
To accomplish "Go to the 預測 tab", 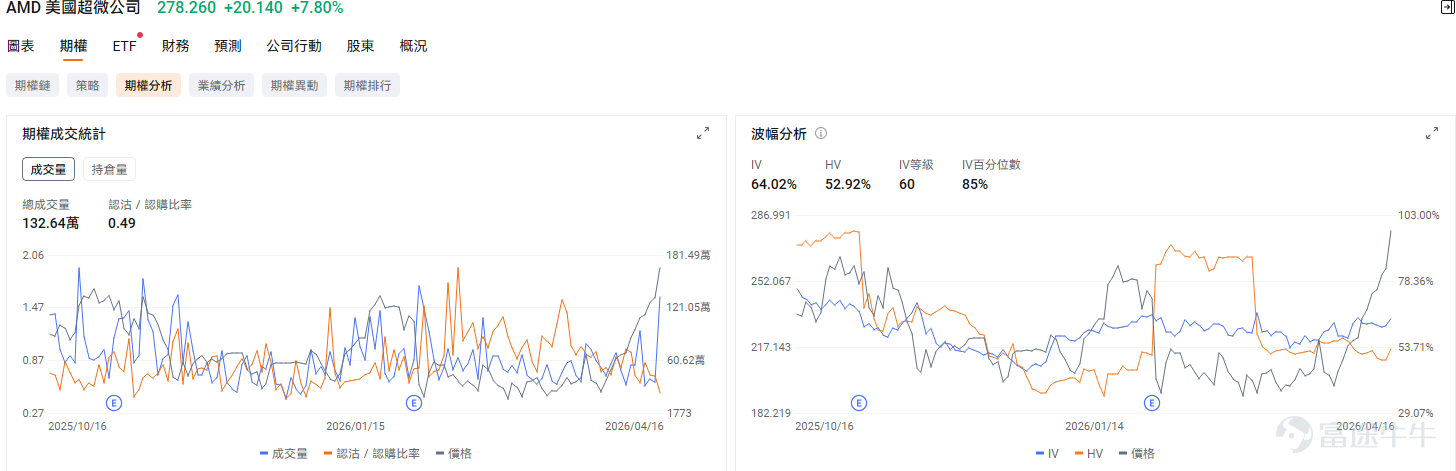I will (x=228, y=46).
